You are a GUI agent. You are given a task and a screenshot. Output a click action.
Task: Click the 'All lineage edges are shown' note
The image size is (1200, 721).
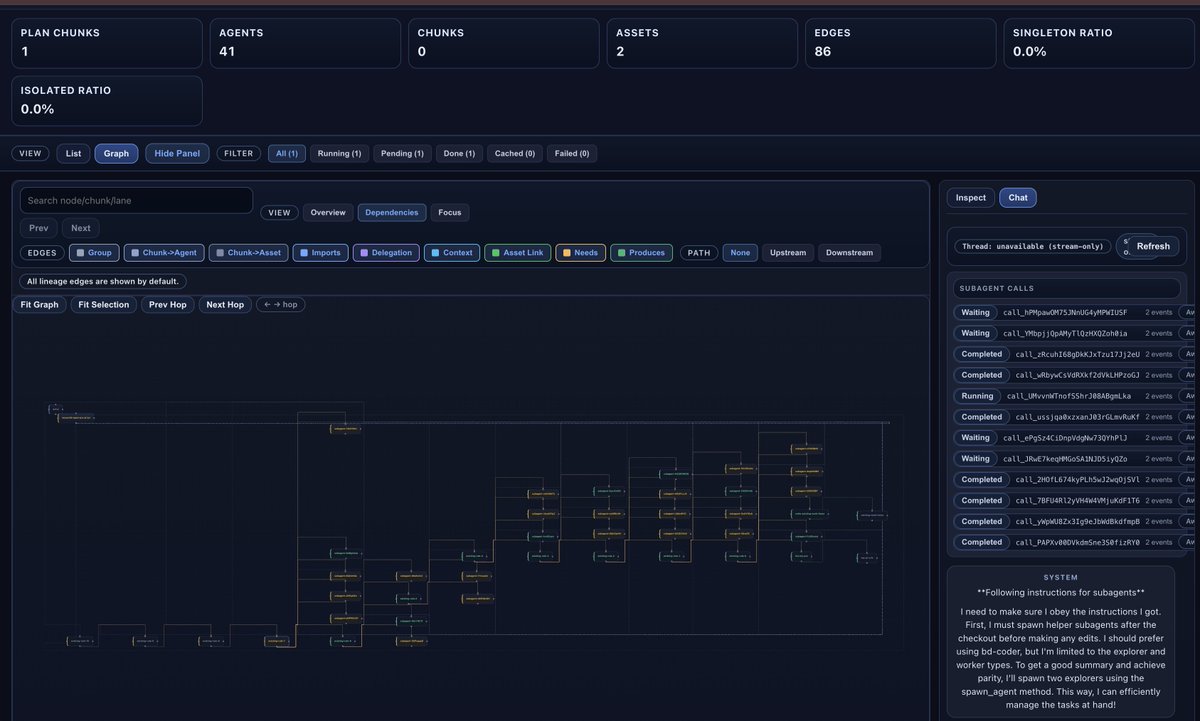coord(103,282)
